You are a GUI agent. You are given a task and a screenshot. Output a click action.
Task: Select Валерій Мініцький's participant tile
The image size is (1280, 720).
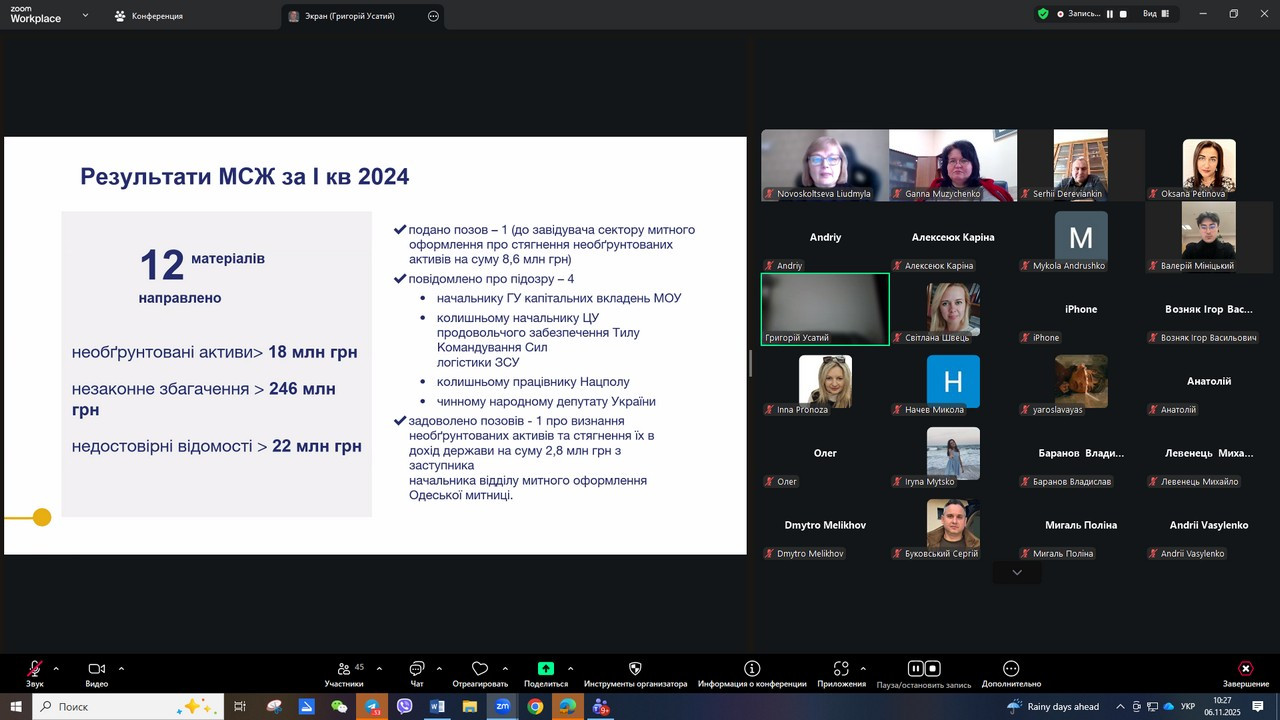(1209, 237)
